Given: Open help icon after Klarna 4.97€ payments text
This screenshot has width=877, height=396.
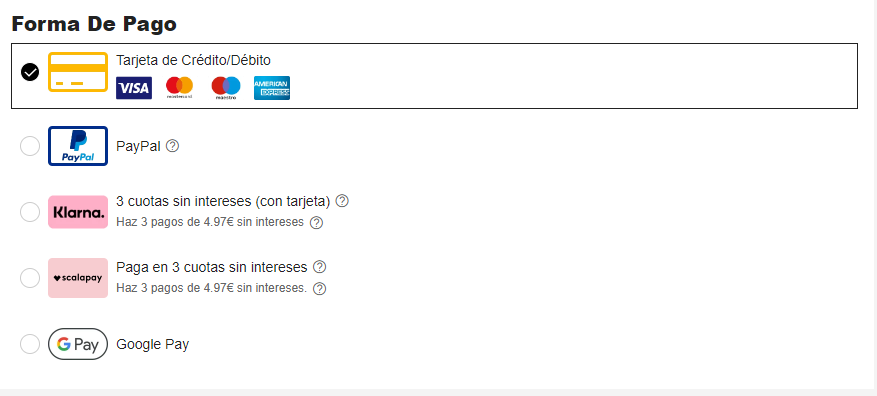Looking at the screenshot, I should coord(317,223).
